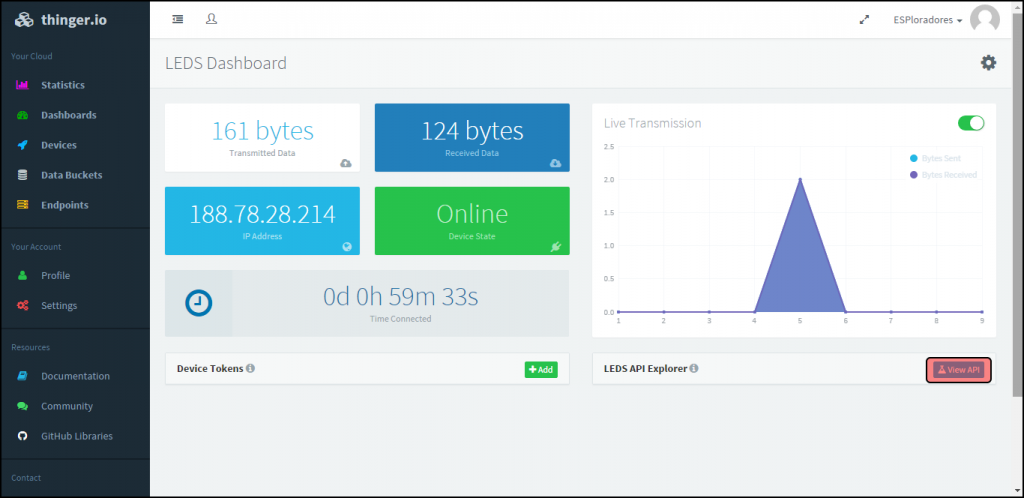Open Data Buckets menu item
Image resolution: width=1024 pixels, height=498 pixels.
click(x=72, y=175)
